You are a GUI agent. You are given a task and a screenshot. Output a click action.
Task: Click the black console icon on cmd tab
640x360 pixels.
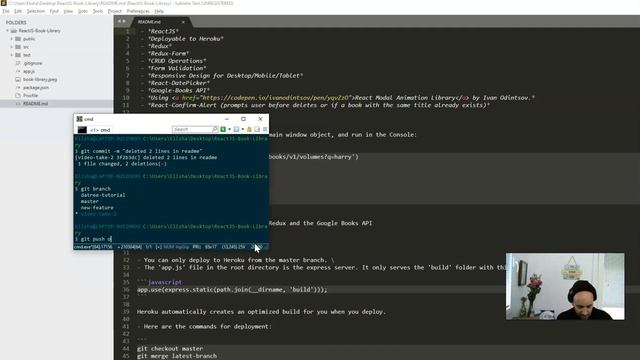click(82, 130)
